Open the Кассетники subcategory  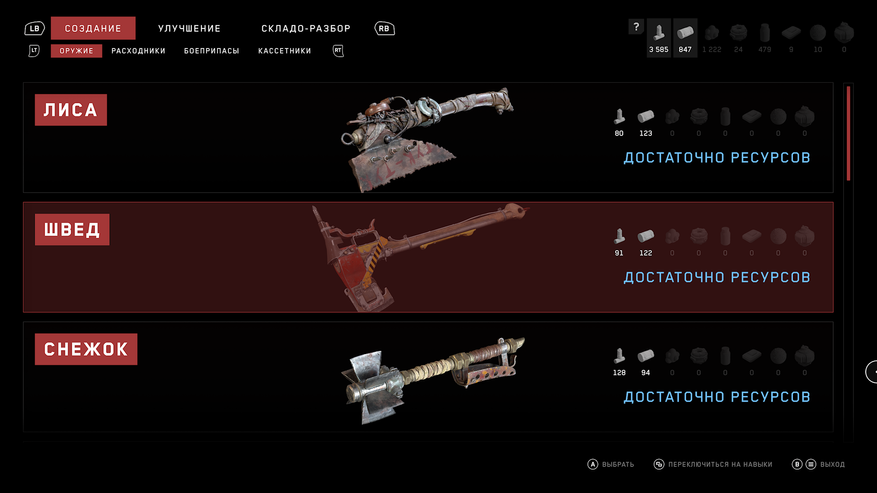284,51
